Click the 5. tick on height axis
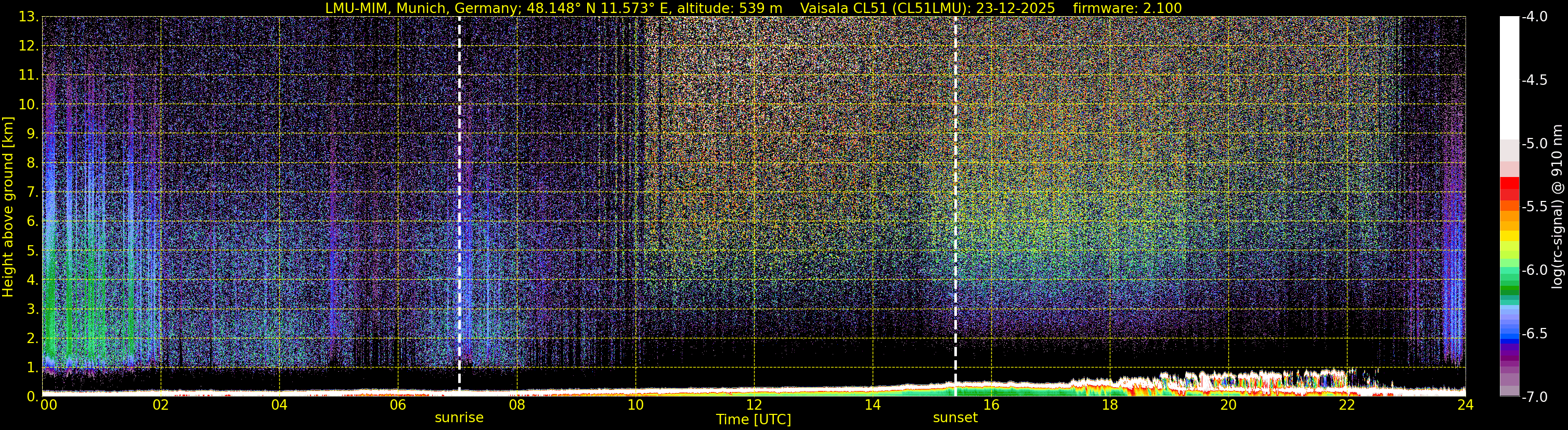Image resolution: width=1568 pixels, height=430 pixels. tap(32, 251)
